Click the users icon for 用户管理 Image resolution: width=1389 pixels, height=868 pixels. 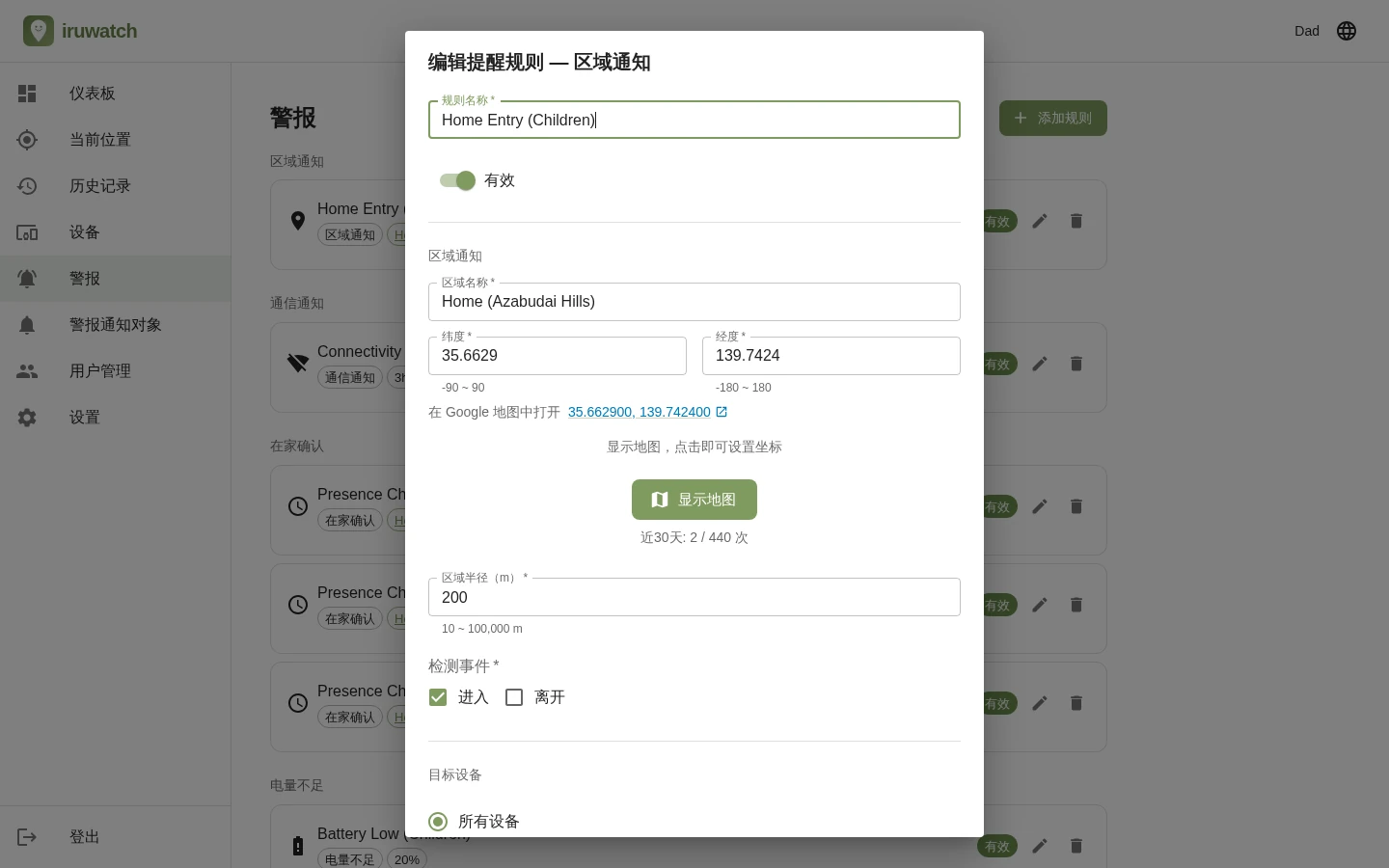coord(27,371)
